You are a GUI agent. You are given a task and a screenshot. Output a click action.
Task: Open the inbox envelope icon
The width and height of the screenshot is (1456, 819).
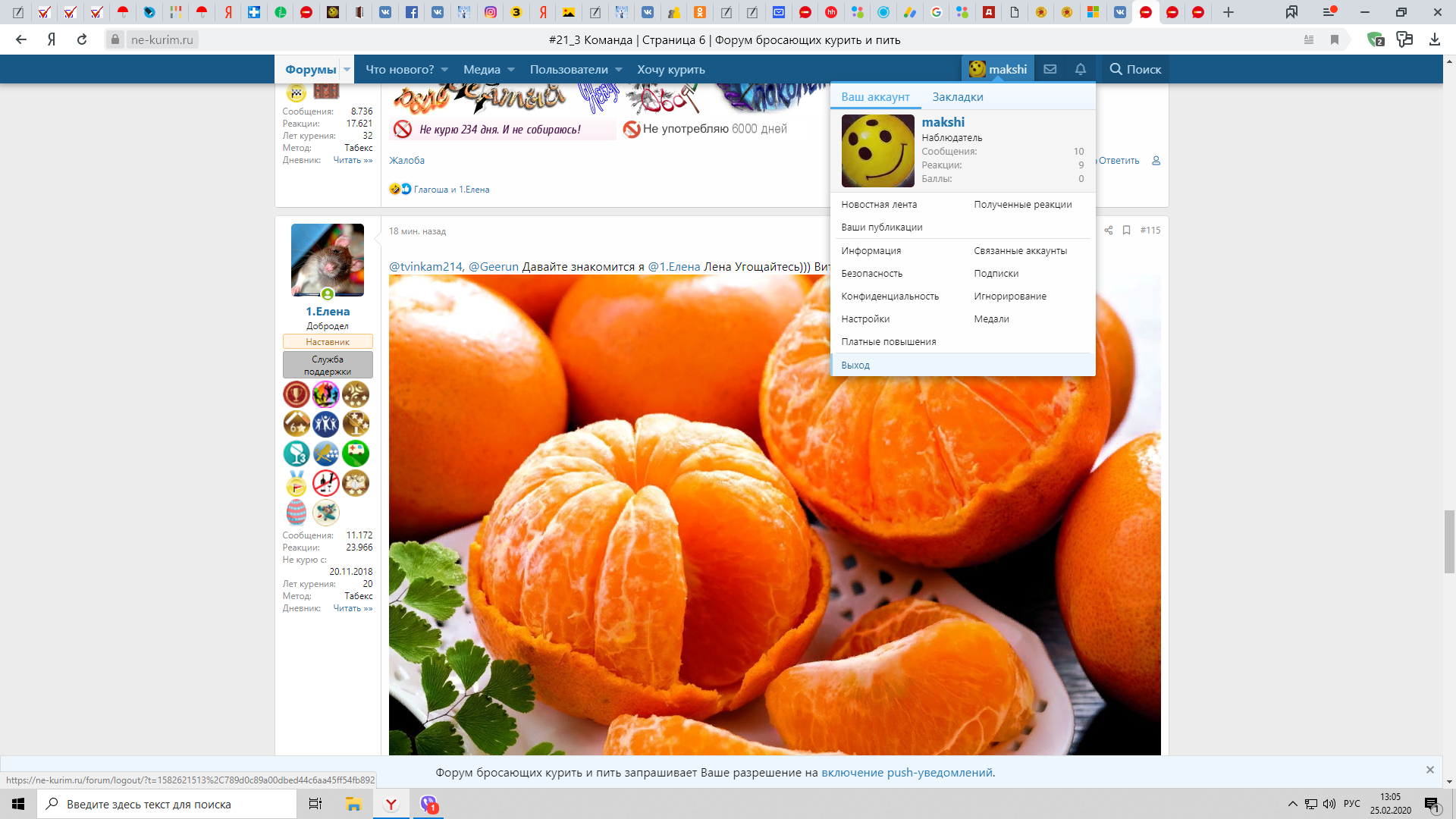click(1050, 69)
